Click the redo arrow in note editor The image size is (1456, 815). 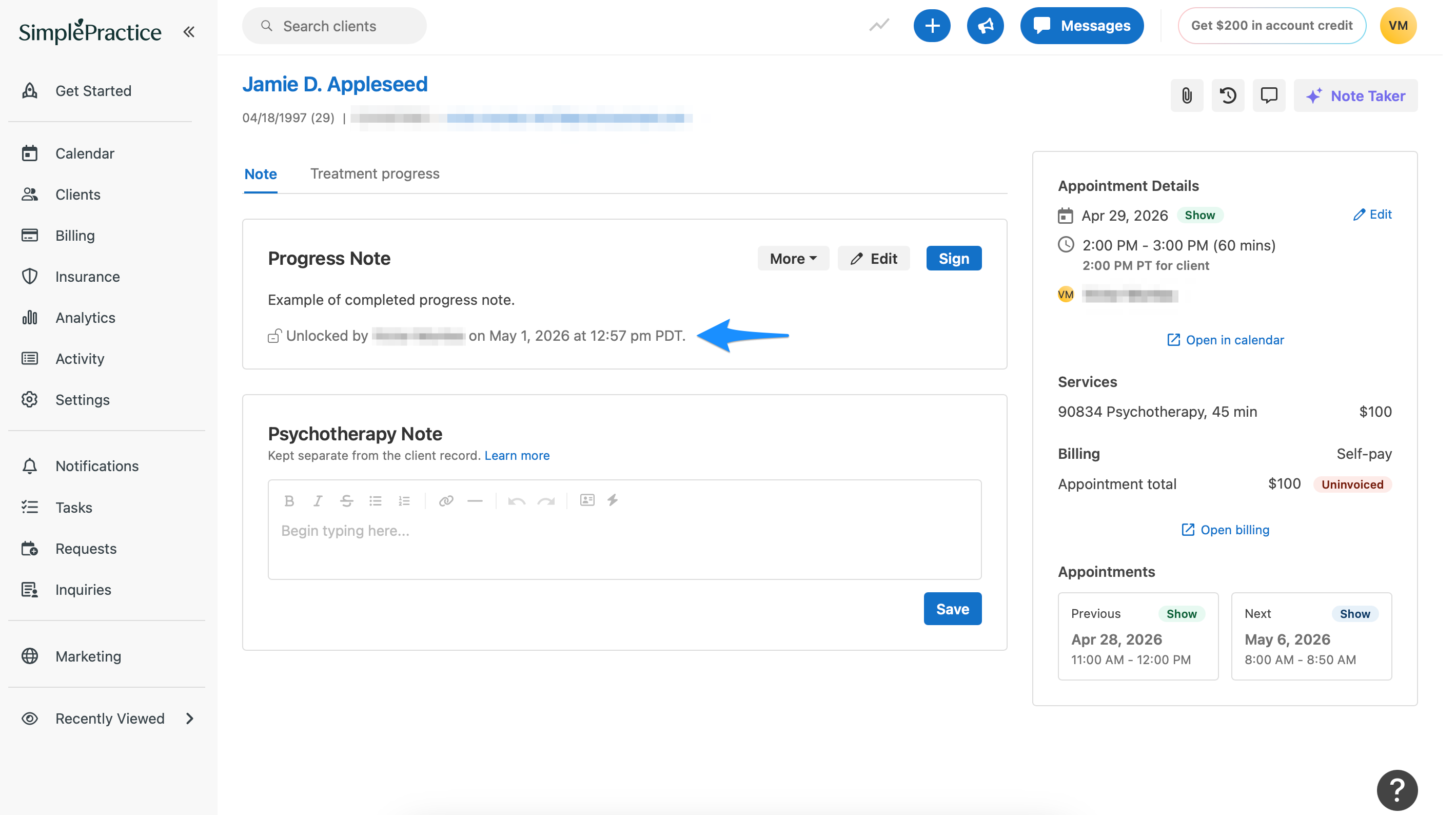pos(546,500)
